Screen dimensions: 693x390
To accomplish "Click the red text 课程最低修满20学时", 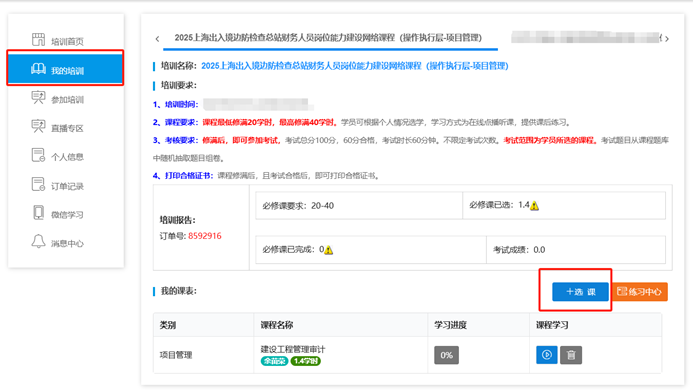I will (x=239, y=122).
